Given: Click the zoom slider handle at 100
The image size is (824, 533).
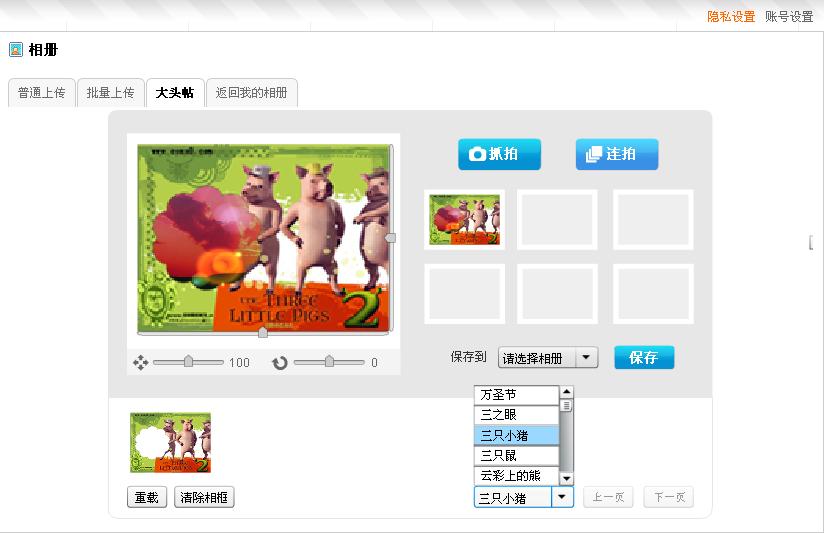Looking at the screenshot, I should pos(188,361).
